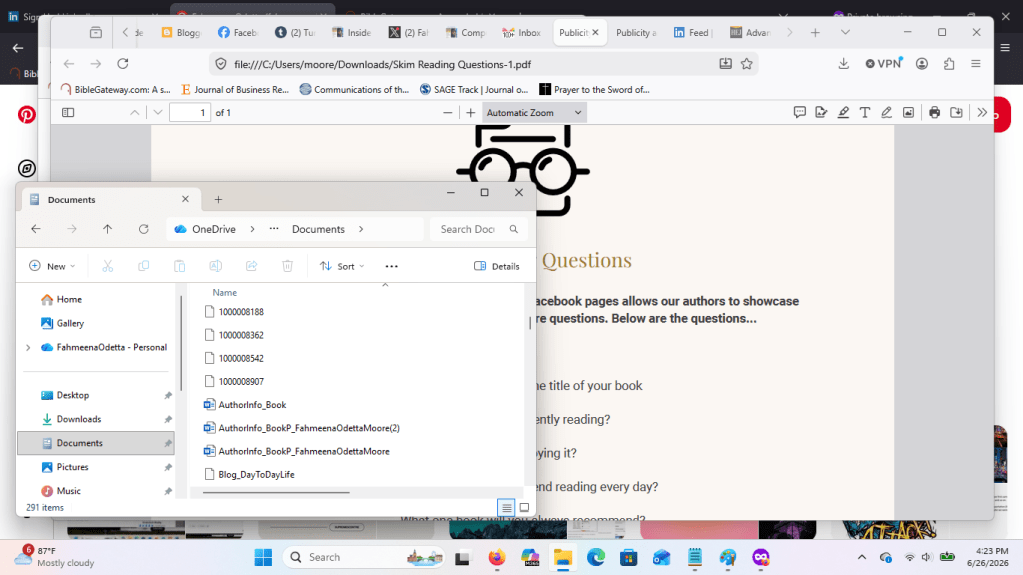Open BibleGateway.com bookmark
1023x575 pixels.
[x=115, y=89]
